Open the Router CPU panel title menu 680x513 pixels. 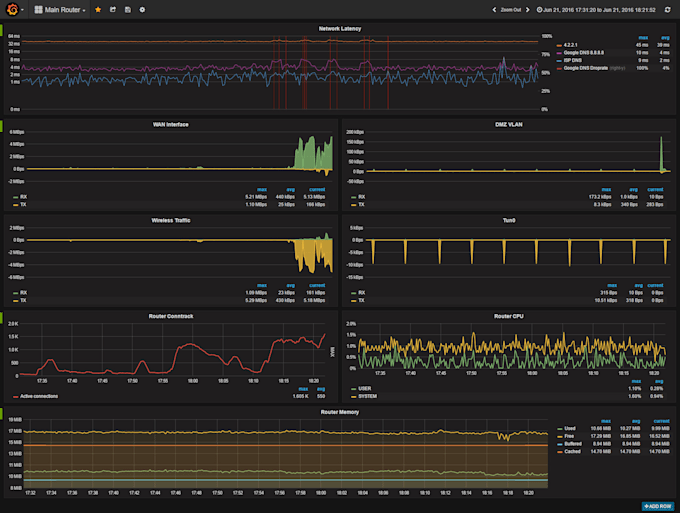[509, 316]
